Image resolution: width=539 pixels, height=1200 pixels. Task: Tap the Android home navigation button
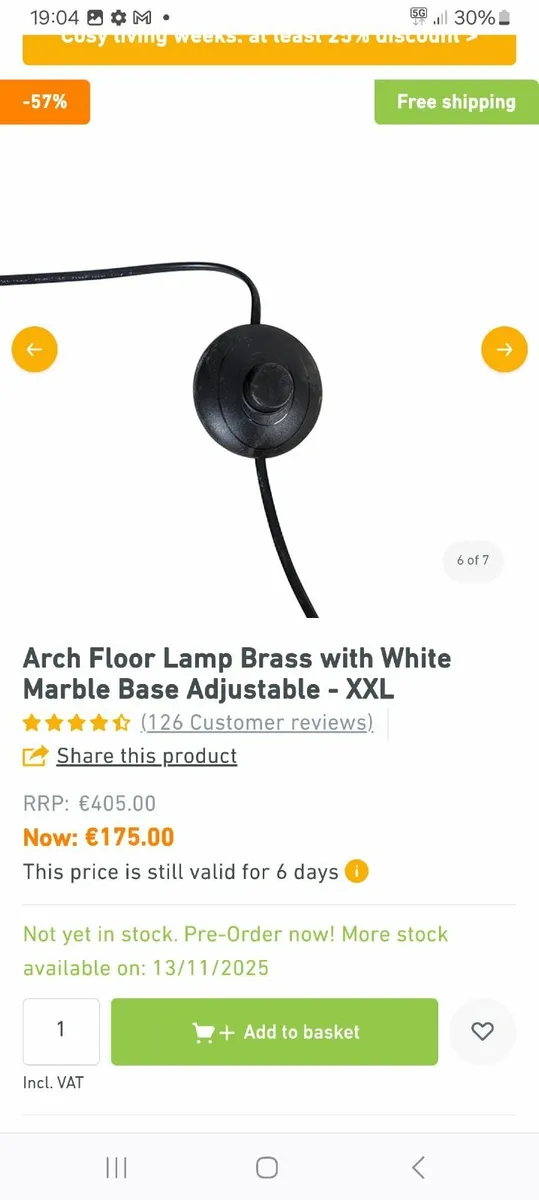coord(266,1167)
